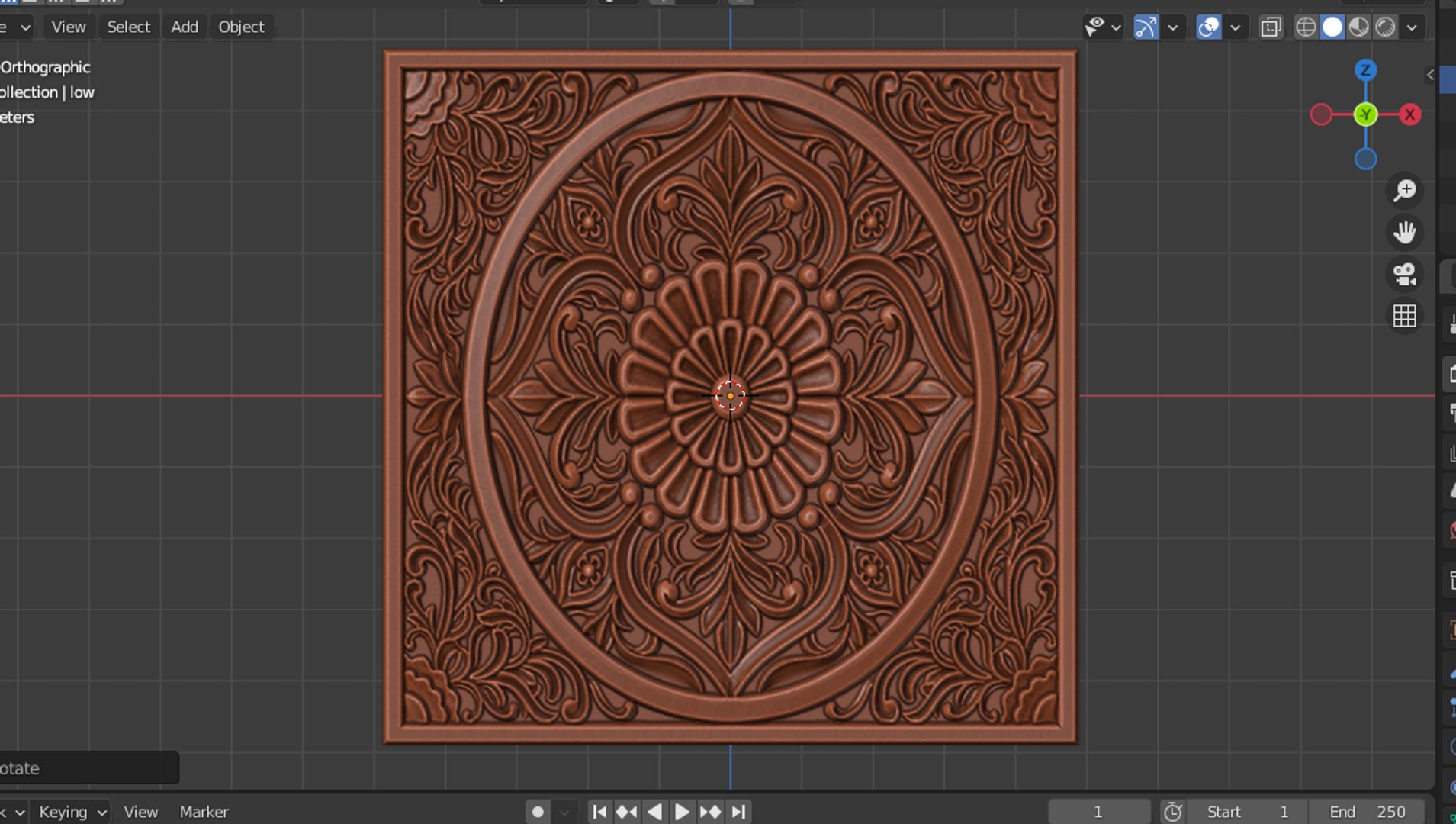1456x824 pixels.
Task: Switch to Wireframe viewport shading
Action: [1306, 27]
